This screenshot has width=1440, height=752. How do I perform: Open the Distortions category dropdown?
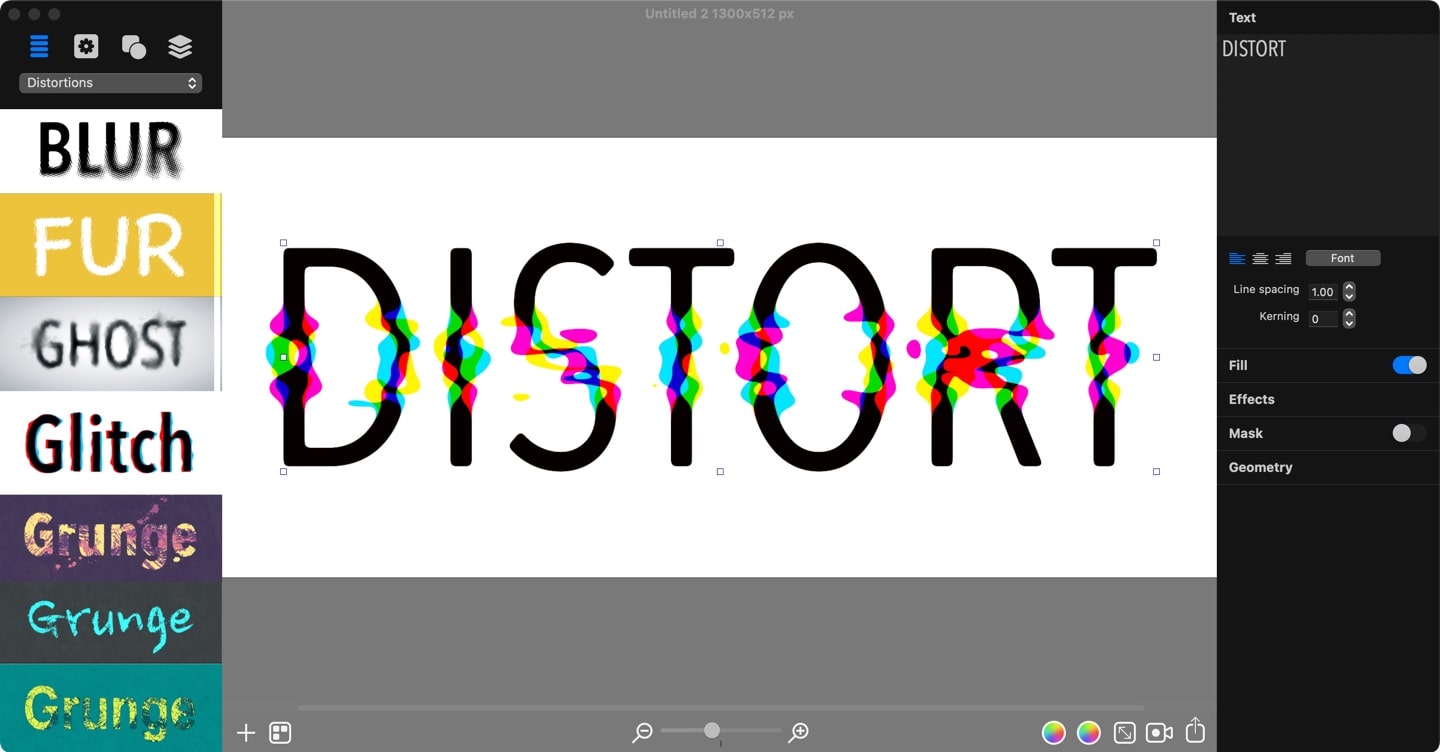[x=110, y=83]
